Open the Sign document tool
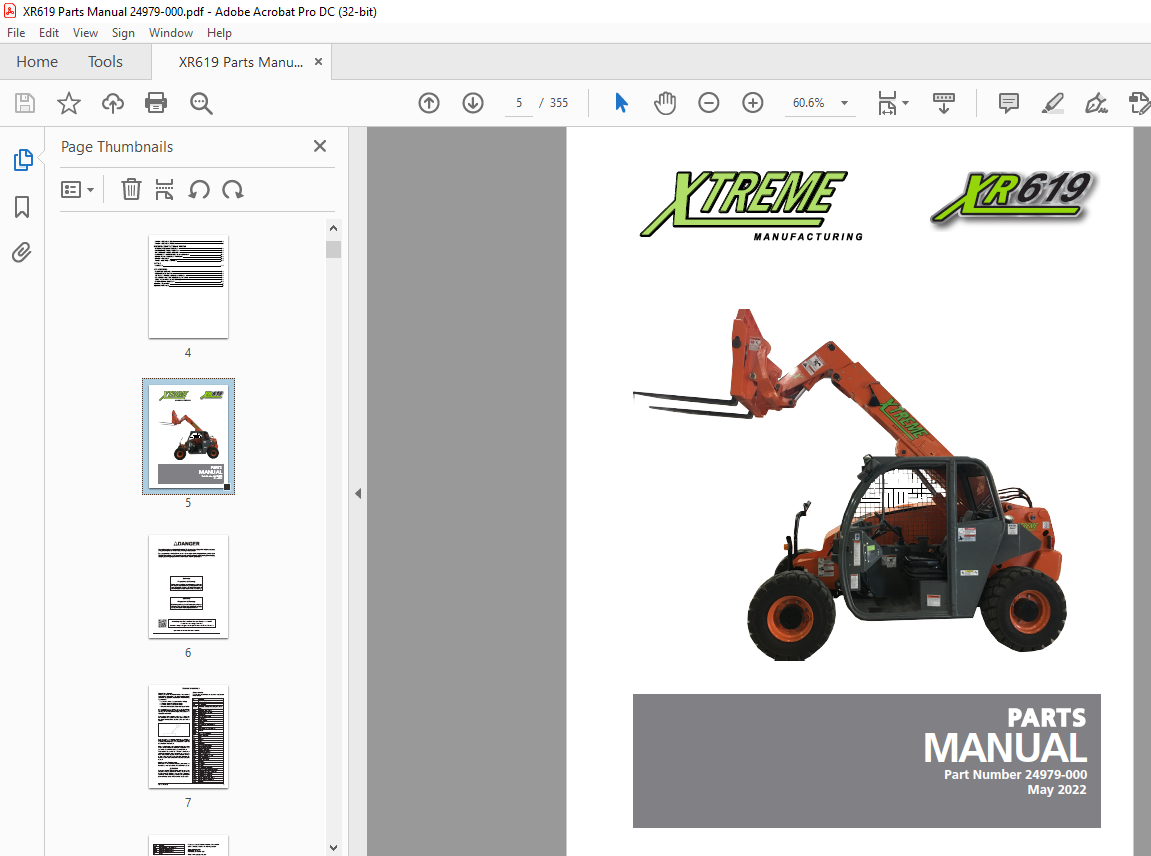1151x856 pixels. coord(1096,103)
